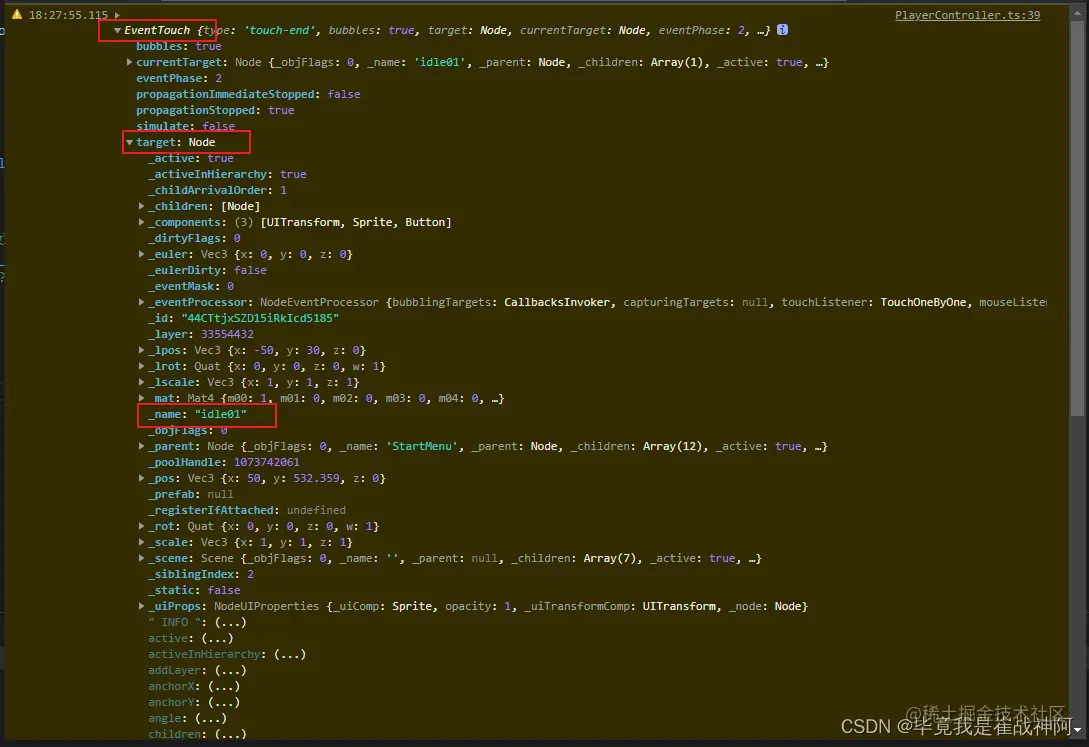Expand the _components (3) array

(x=141, y=222)
